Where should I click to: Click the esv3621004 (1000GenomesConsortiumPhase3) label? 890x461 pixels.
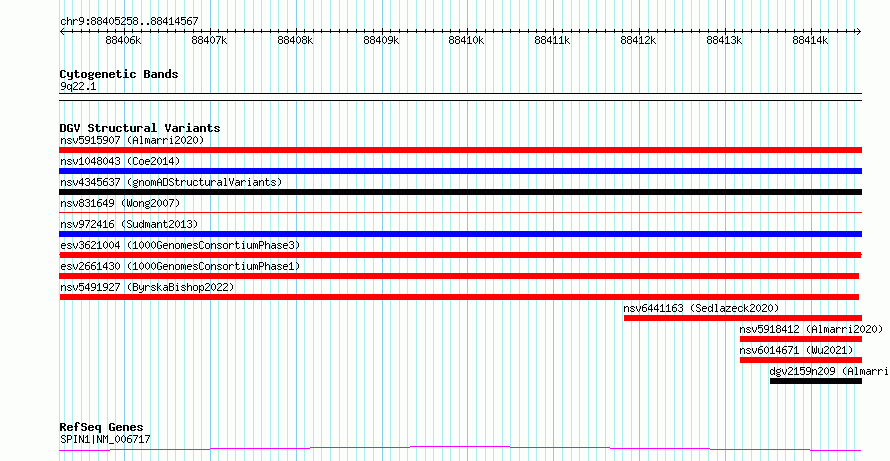[x=180, y=245]
